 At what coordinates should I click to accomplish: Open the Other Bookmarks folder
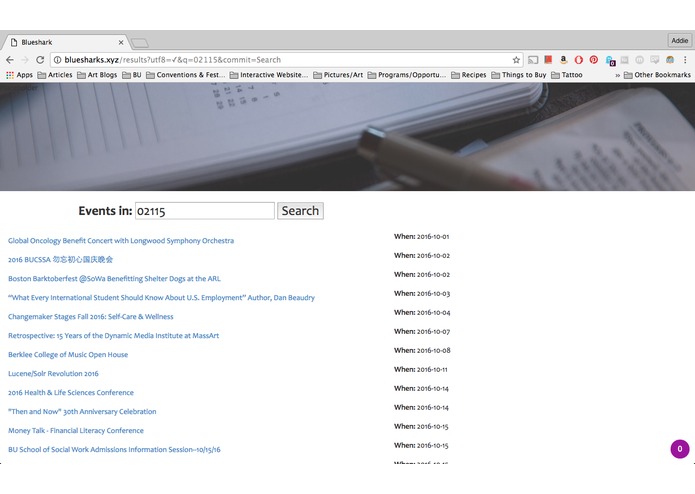click(657, 75)
